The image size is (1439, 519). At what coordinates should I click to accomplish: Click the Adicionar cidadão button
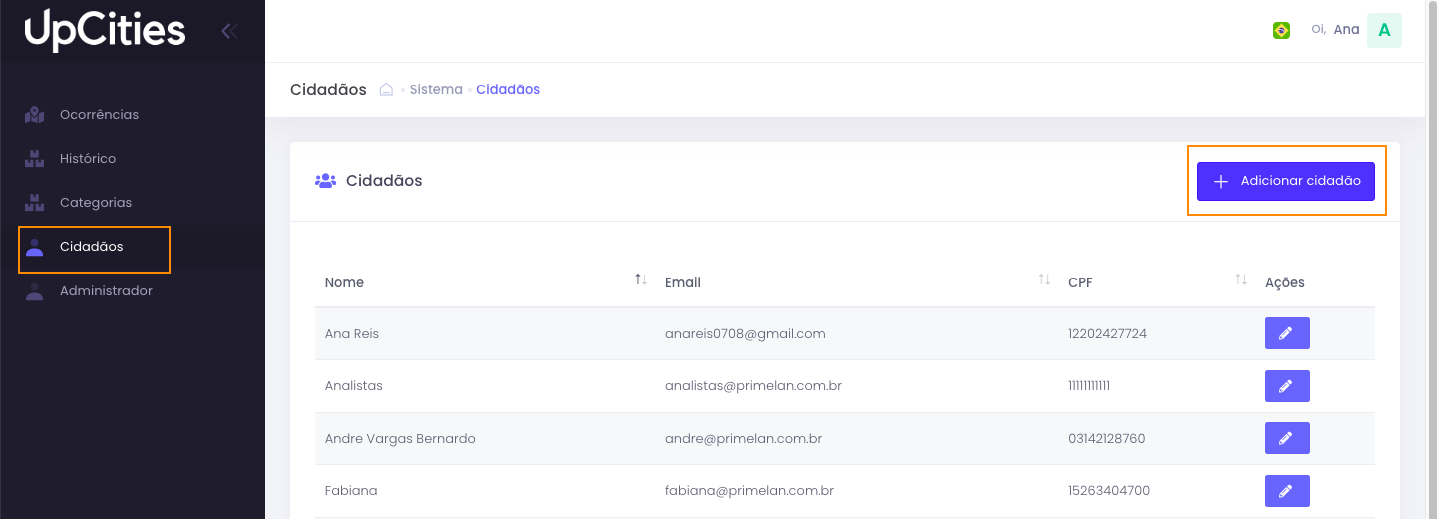(x=1286, y=181)
